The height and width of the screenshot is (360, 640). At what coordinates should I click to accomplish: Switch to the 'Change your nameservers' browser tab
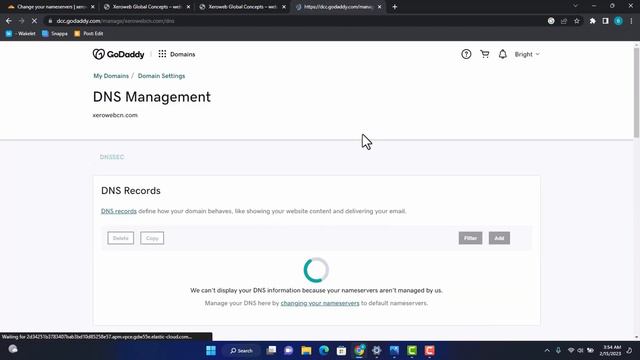point(51,7)
